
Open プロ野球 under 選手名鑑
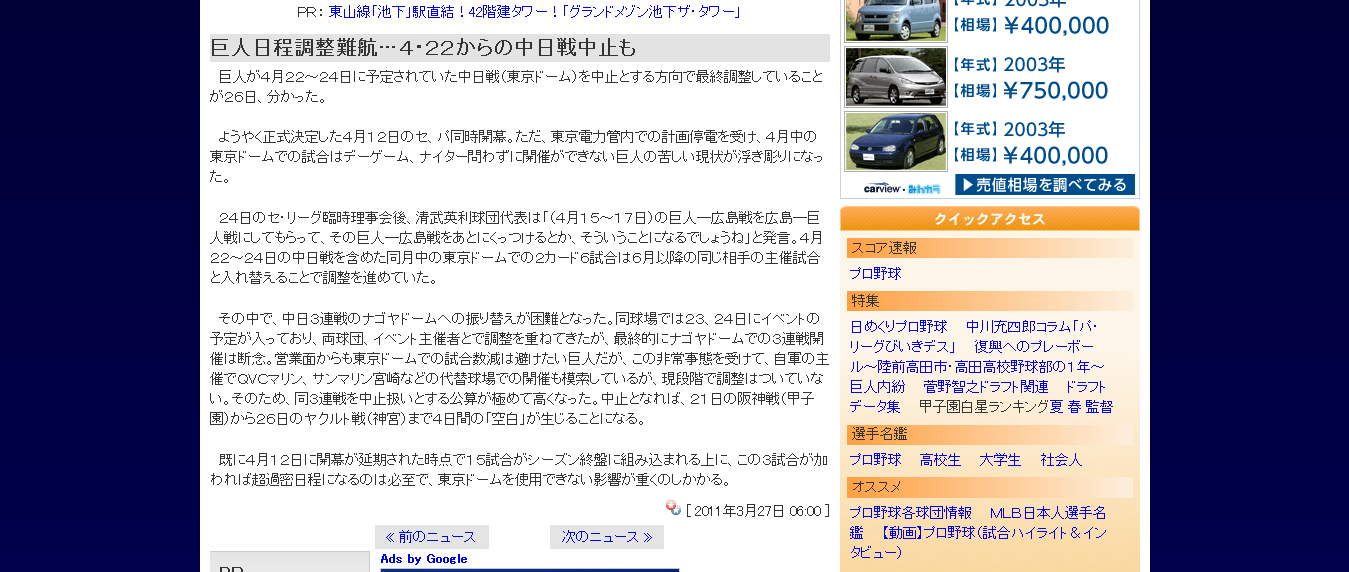(x=875, y=460)
